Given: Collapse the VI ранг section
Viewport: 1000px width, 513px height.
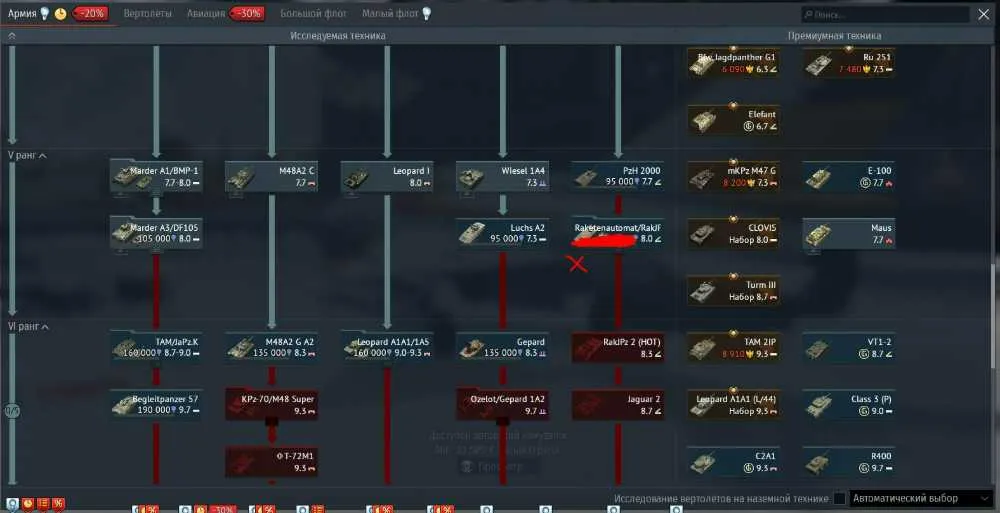Looking at the screenshot, I should 28,327.
